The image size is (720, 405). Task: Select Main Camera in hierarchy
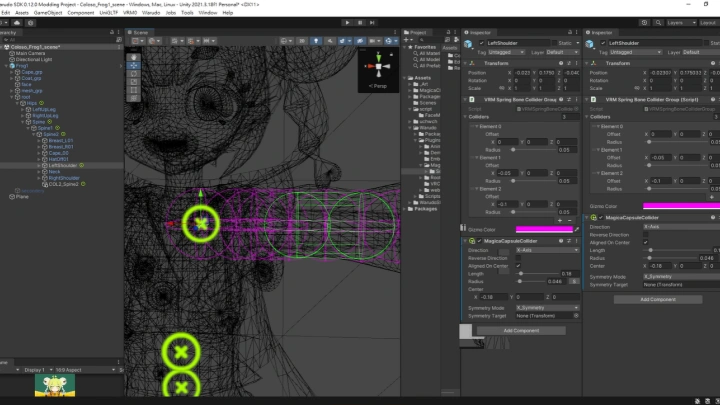(30, 53)
